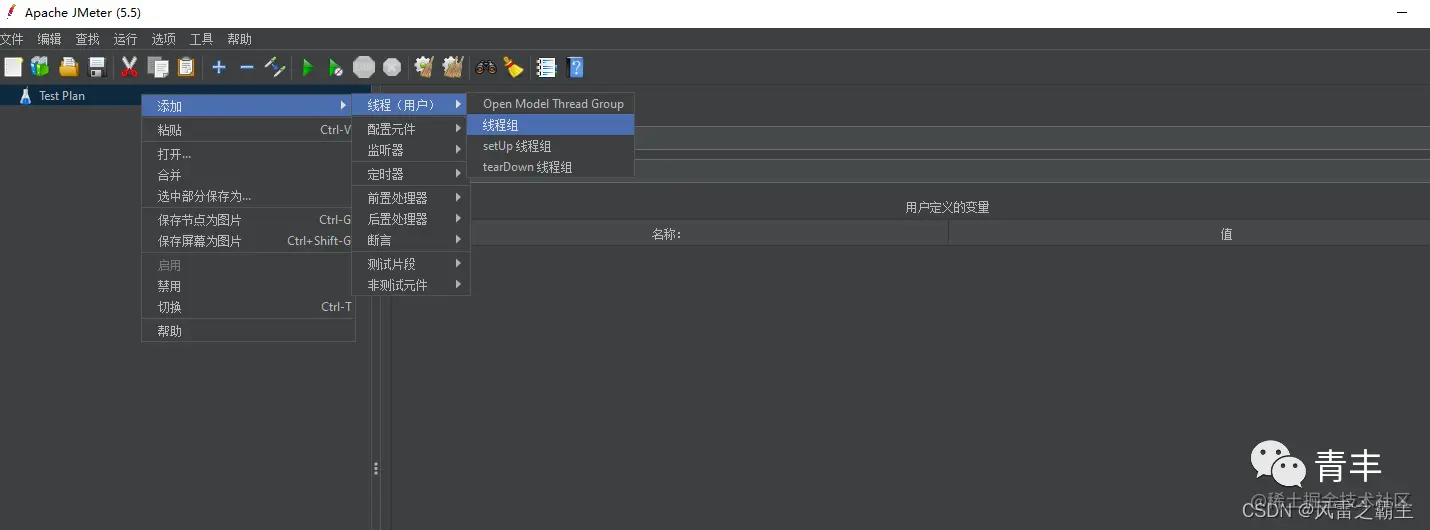
Task: Click 选中部分保存为... entry
Action: [248, 196]
